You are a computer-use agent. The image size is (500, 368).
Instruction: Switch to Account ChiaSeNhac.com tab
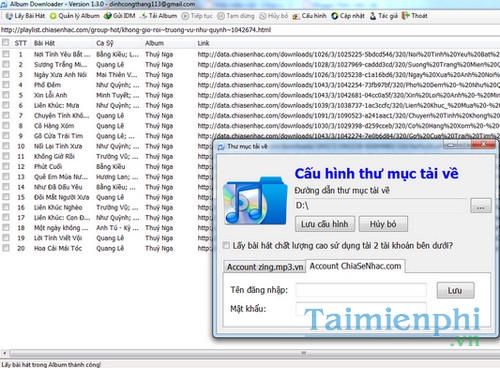(355, 266)
